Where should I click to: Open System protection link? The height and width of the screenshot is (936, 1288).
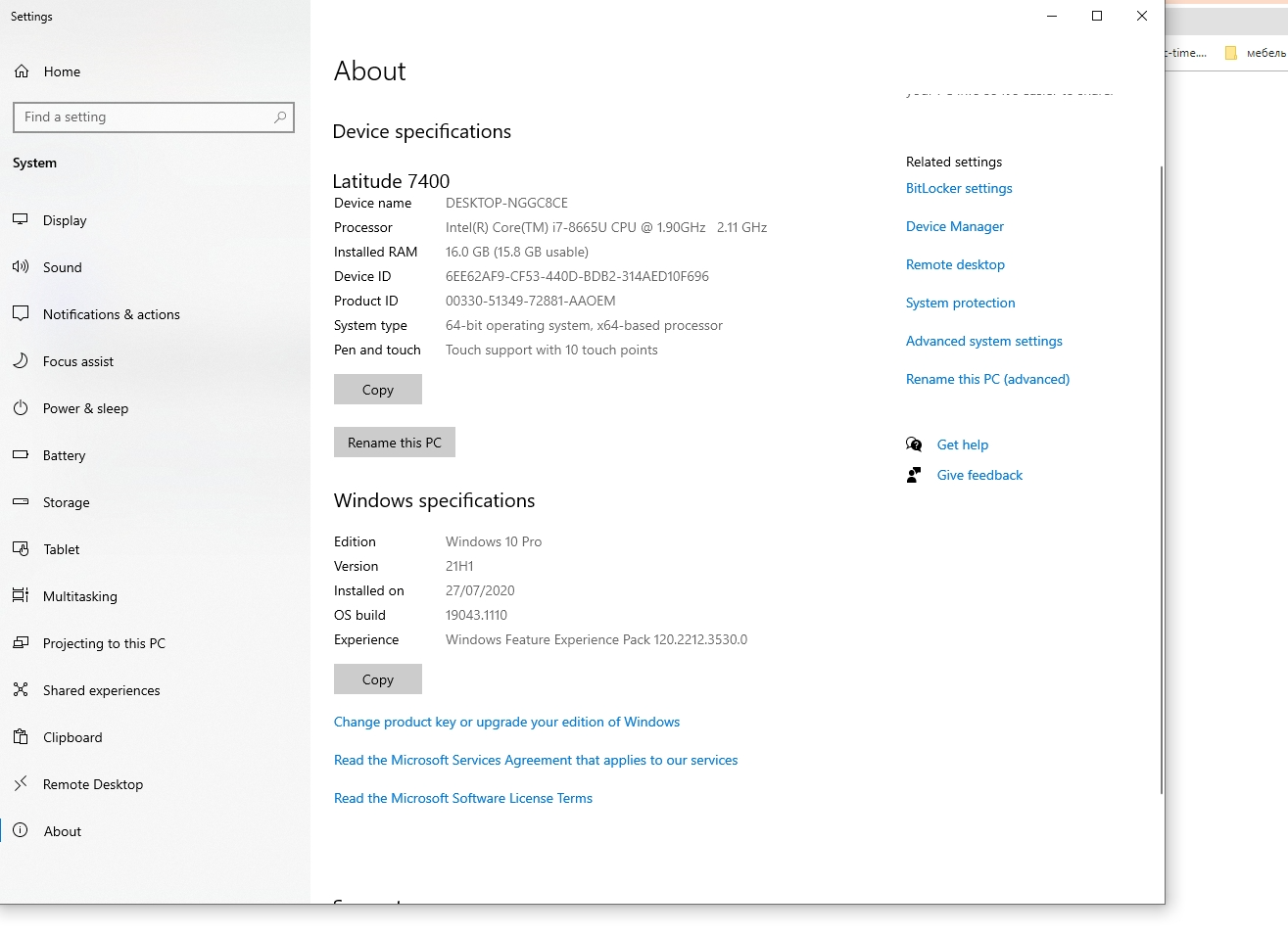tap(960, 303)
